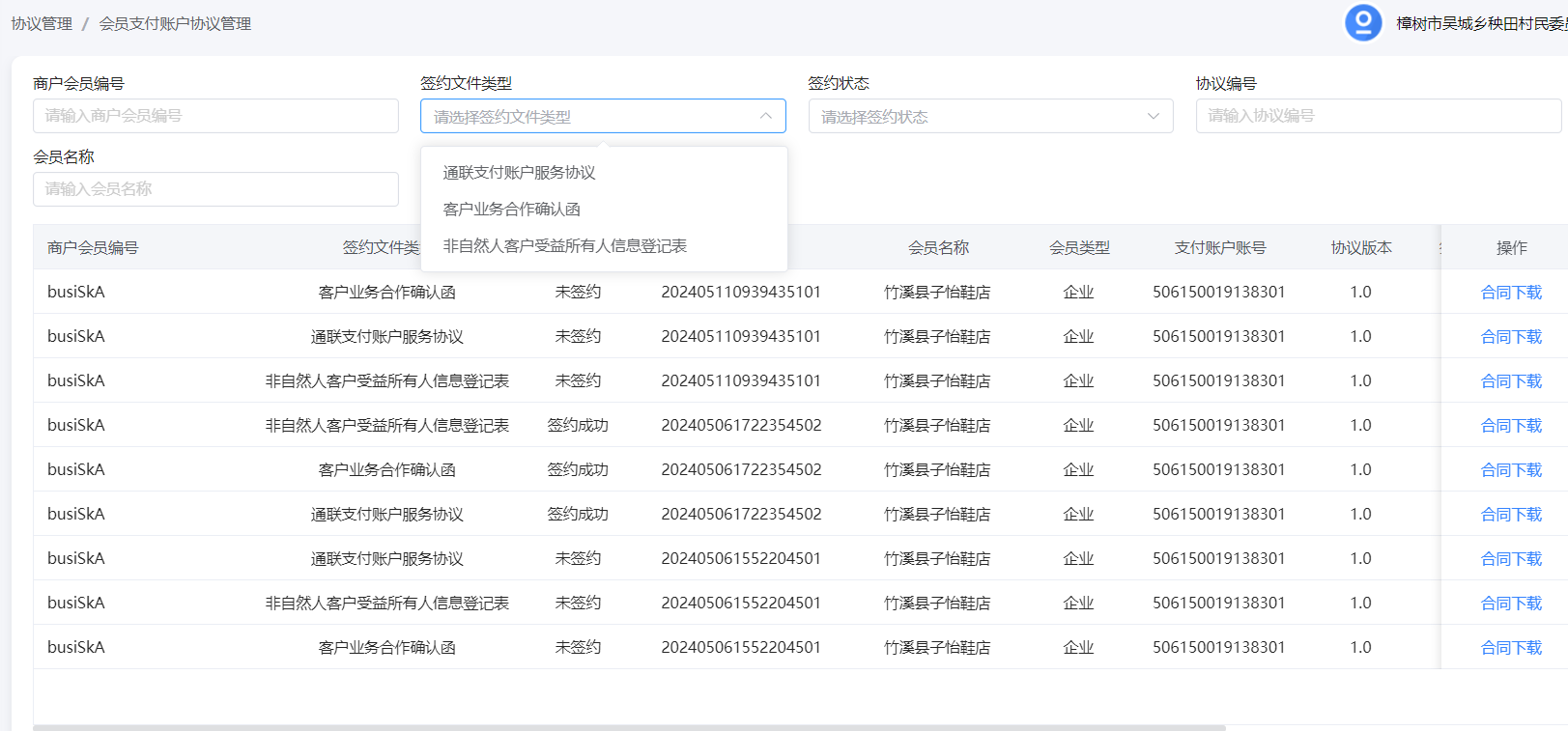This screenshot has height=731, width=1568.
Task: Click first row's 竹溪县子怡鞋店 cell
Action: [x=937, y=293]
